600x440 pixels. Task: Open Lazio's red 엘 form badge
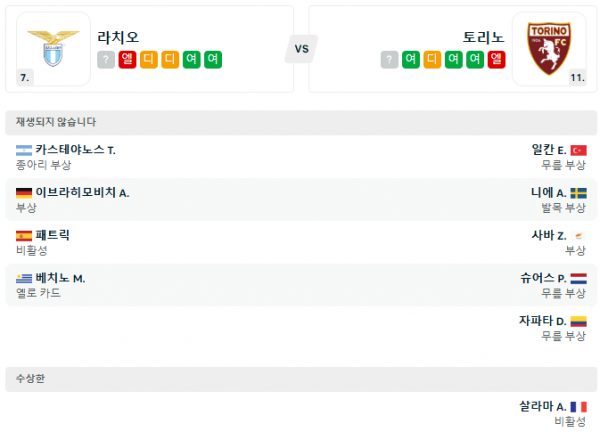[127, 60]
